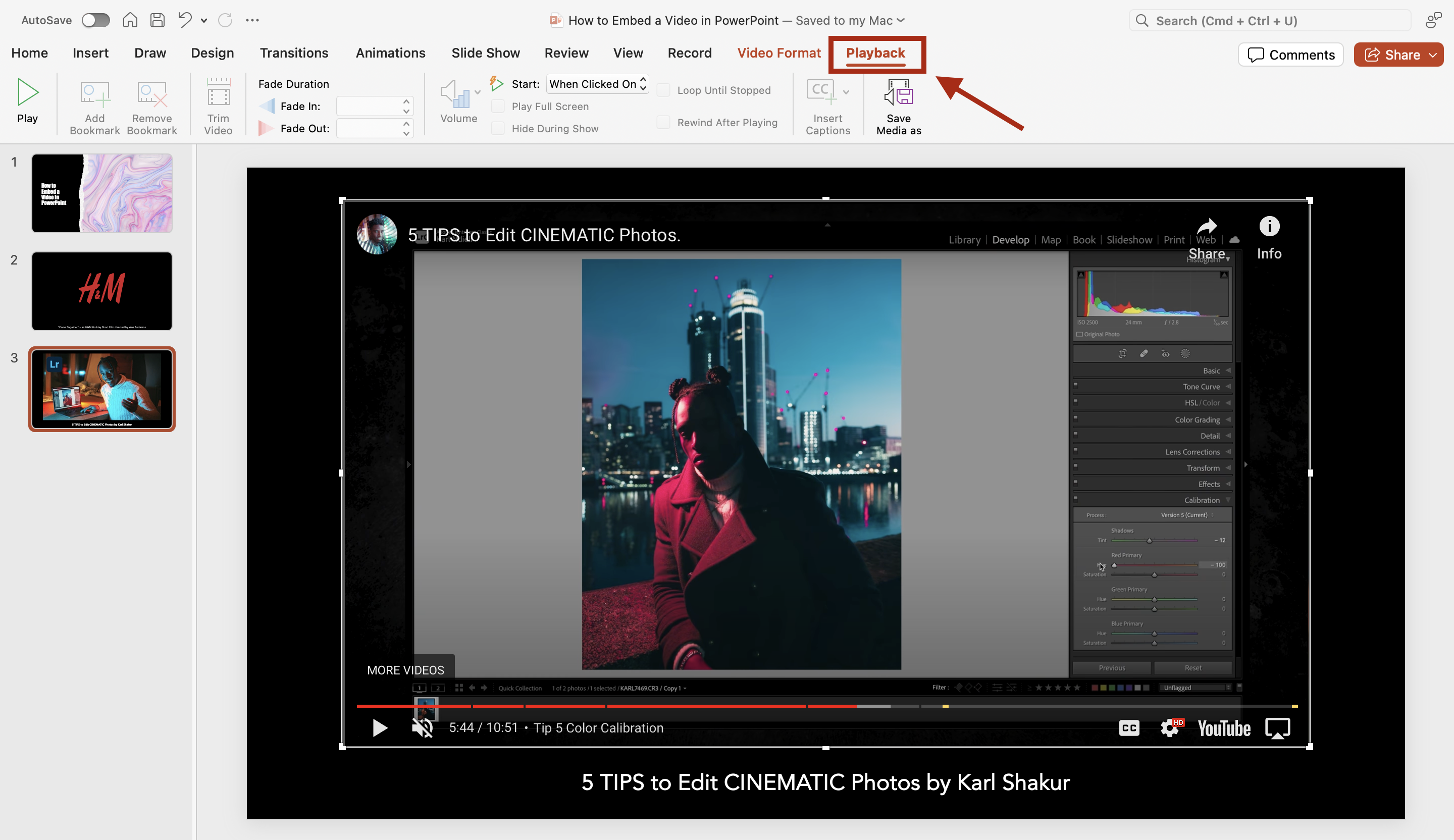Enable Rewind After Playing checkbox

pos(663,122)
